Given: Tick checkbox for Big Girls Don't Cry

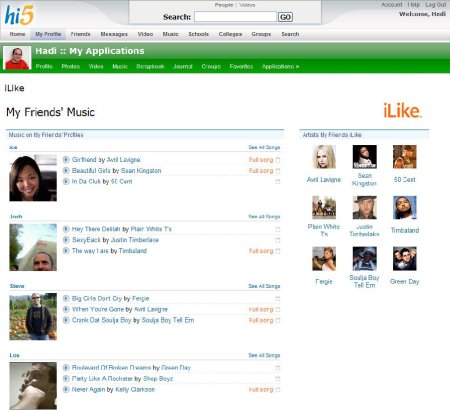Looking at the screenshot, I should [x=278, y=299].
